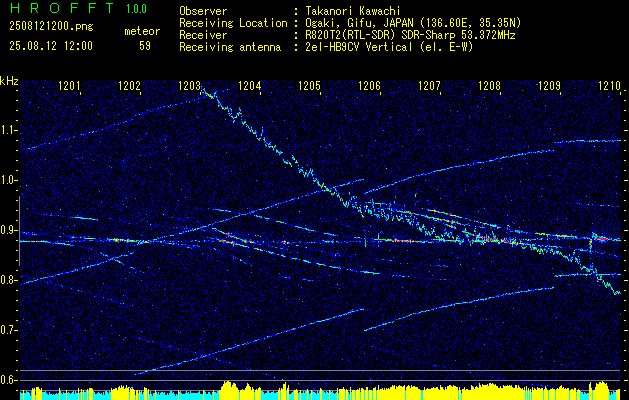This screenshot has width=629, height=400.
Task: Select the version number 1.0.0
Action: pos(136,8)
